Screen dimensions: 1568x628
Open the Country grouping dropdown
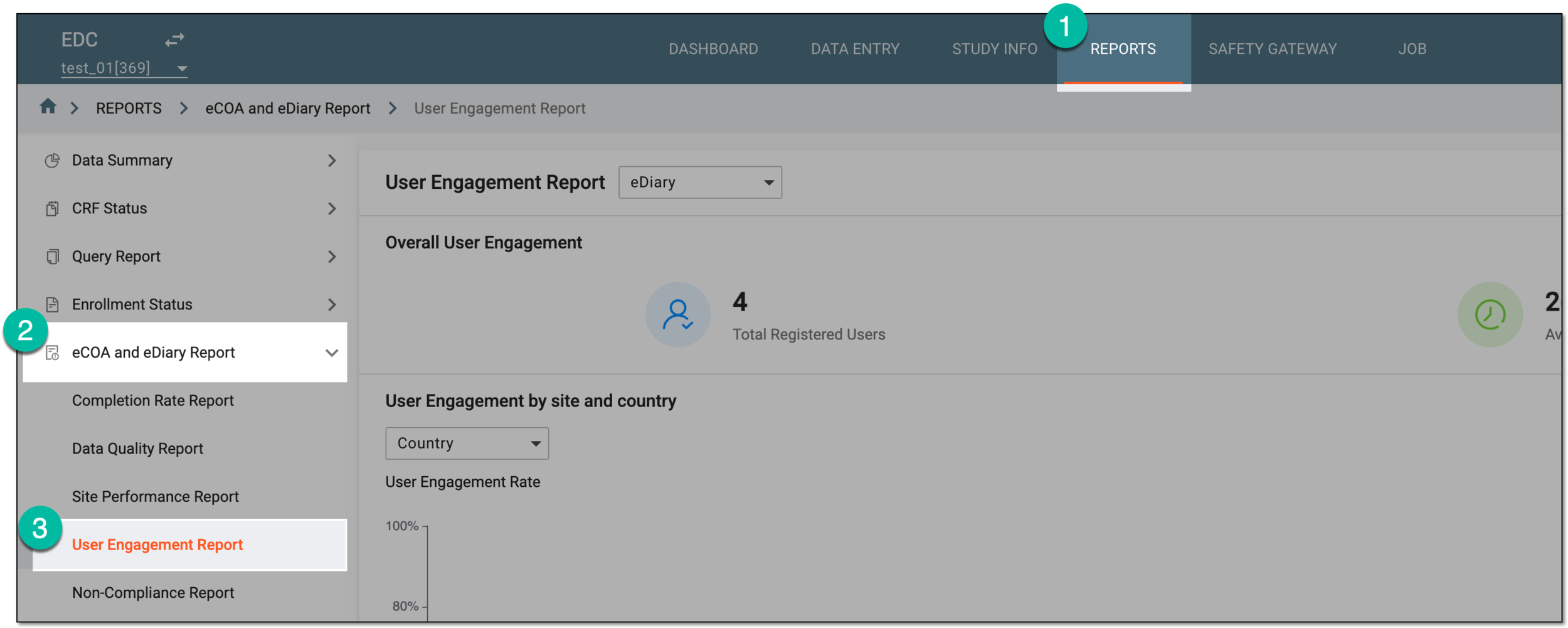467,444
